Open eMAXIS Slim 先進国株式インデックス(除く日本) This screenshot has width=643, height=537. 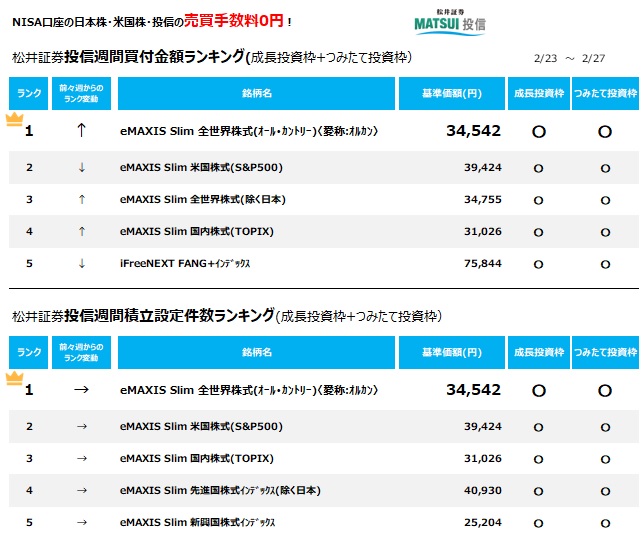(220, 490)
